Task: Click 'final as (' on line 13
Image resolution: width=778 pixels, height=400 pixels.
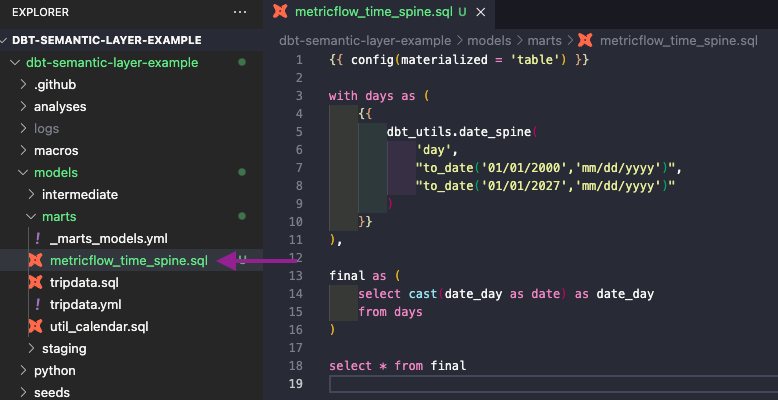Action: (365, 276)
